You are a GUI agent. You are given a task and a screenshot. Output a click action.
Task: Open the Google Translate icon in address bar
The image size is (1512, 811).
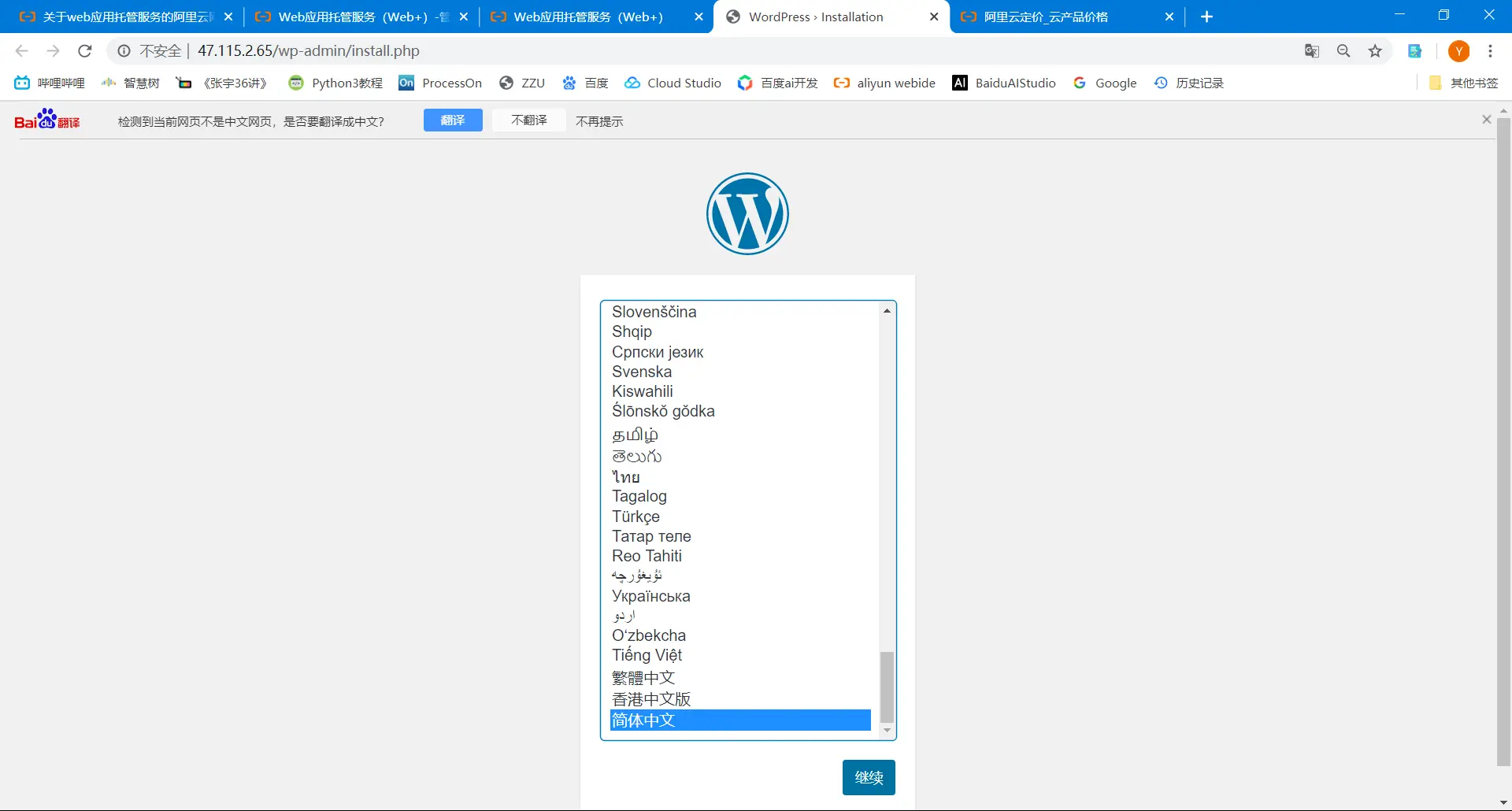[1312, 51]
